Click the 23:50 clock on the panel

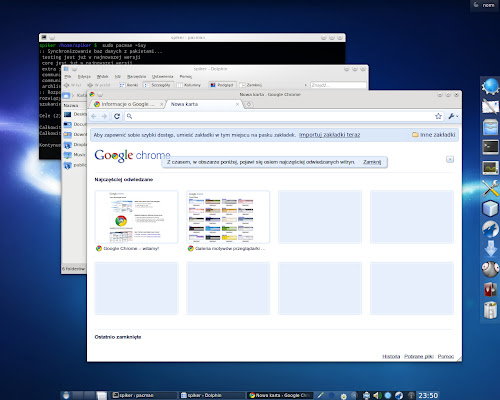[428, 395]
